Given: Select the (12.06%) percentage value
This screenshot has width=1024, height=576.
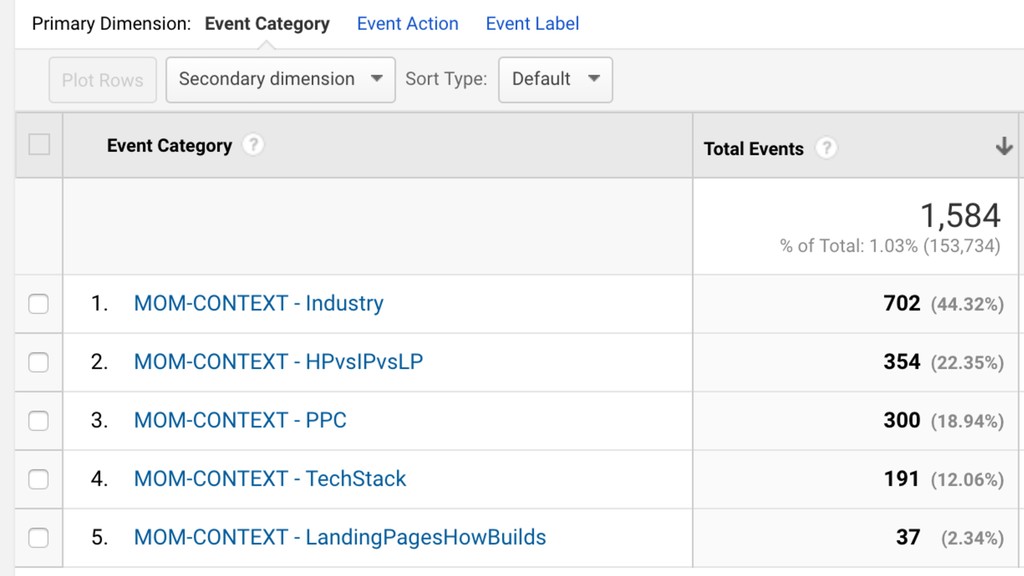Looking at the screenshot, I should click(x=967, y=480).
